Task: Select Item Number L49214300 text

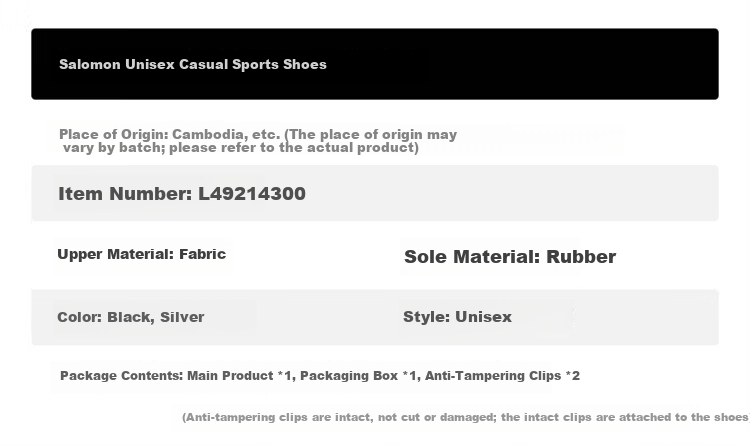Action: (182, 194)
